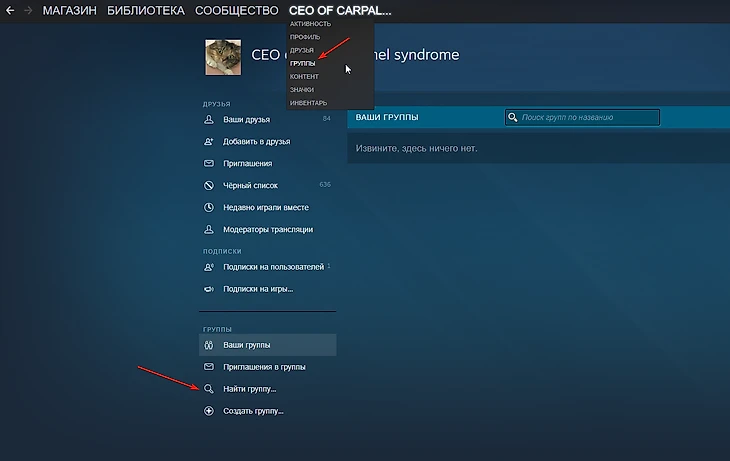Select Ваши группы in sidebar

click(x=268, y=345)
